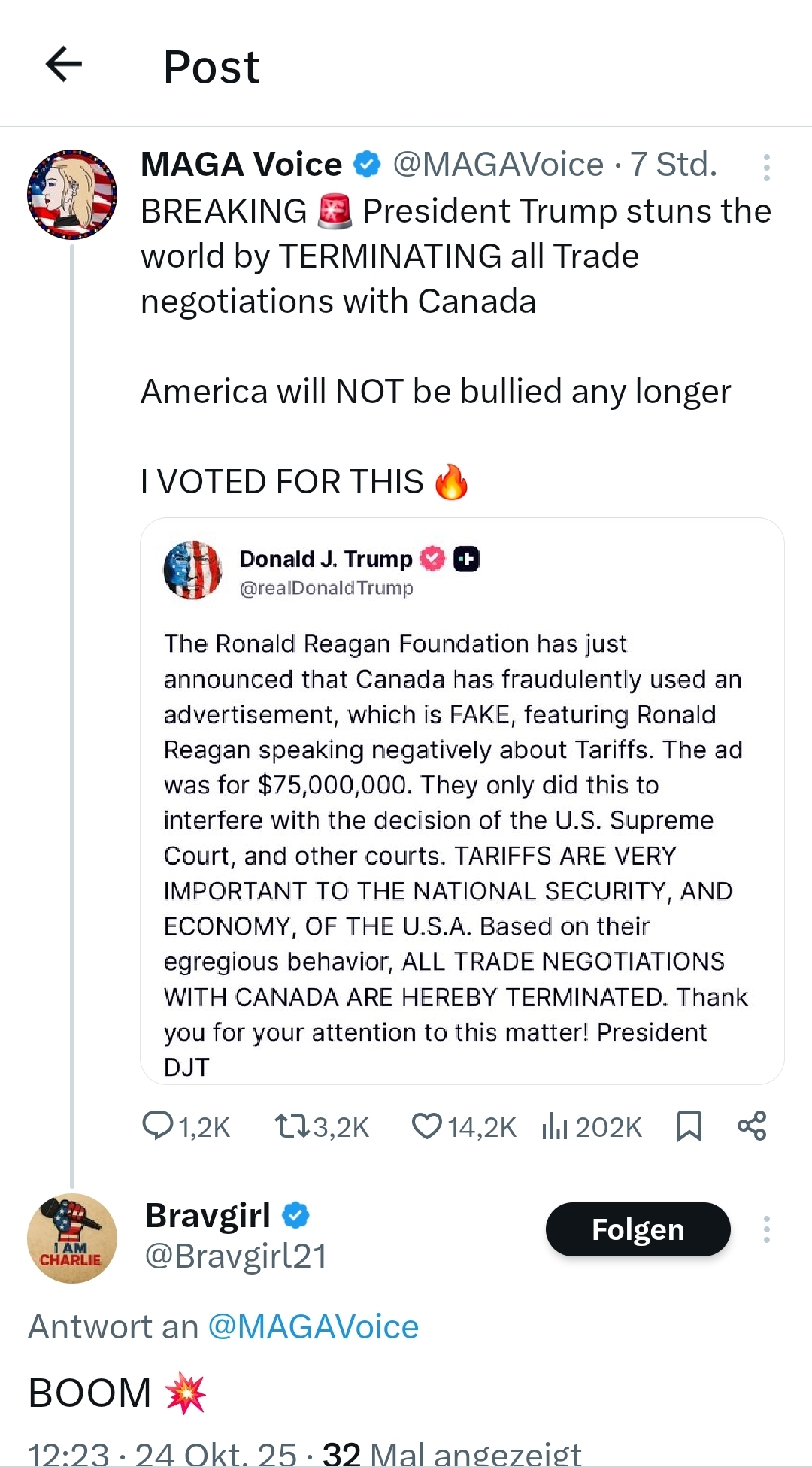The image size is (812, 1467).
Task: Like the MAGA Voice post
Action: (x=427, y=1126)
